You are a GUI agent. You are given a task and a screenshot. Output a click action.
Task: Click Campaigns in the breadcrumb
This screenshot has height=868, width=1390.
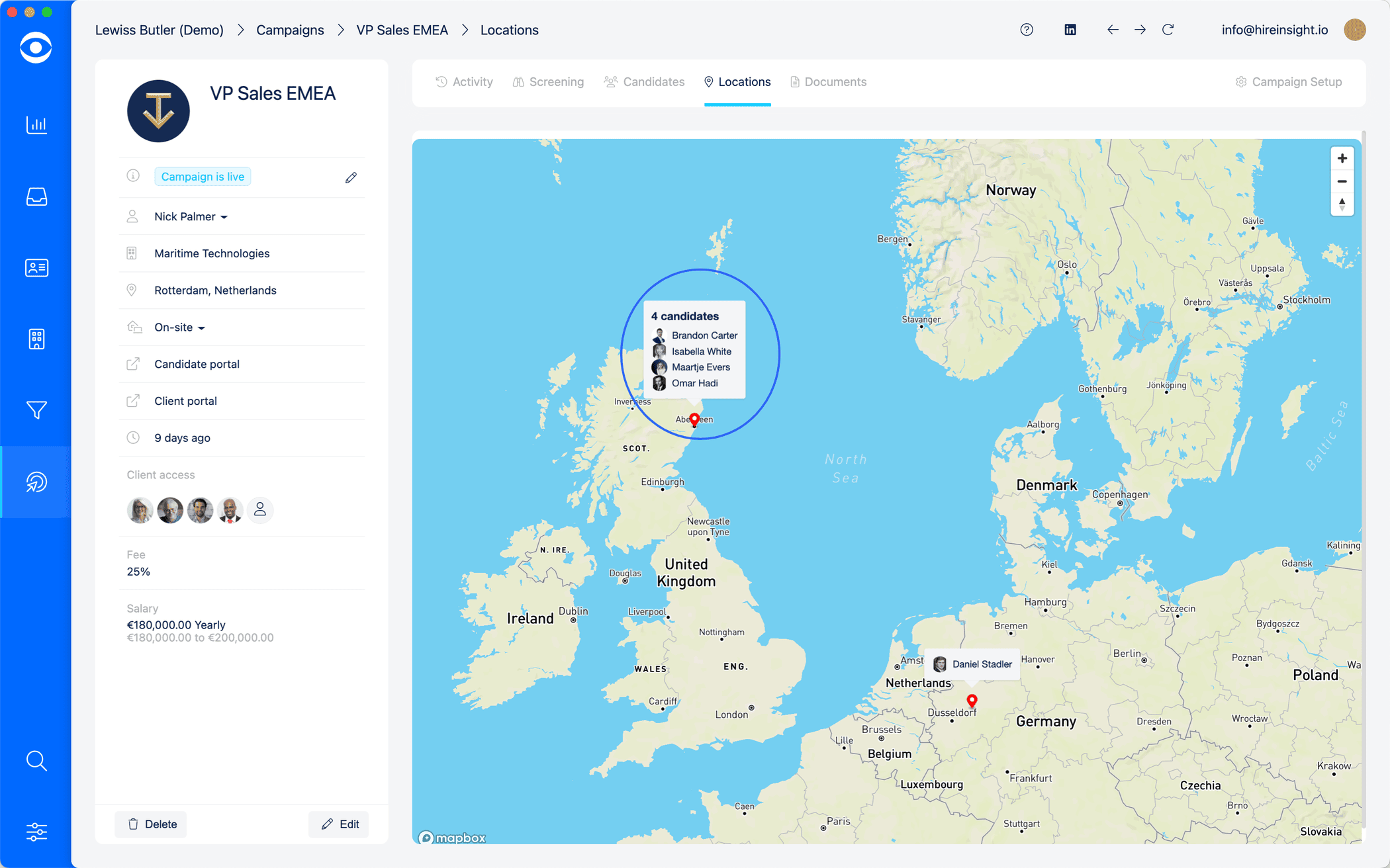[x=290, y=30]
